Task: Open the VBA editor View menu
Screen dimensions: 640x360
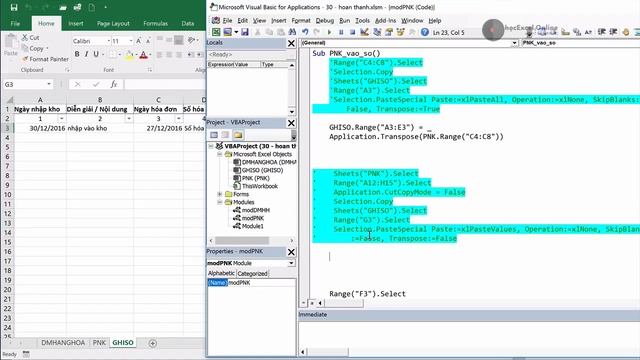Action: [x=259, y=20]
